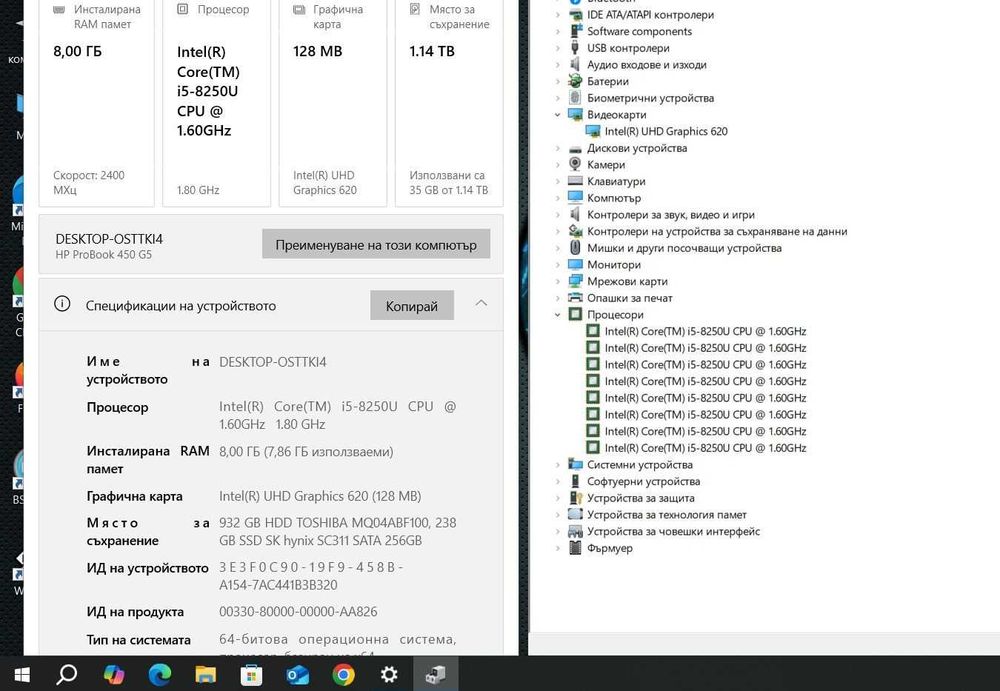Viewport: 1000px width, 691px height.
Task: Click the Батерии battery icon
Action: (575, 81)
